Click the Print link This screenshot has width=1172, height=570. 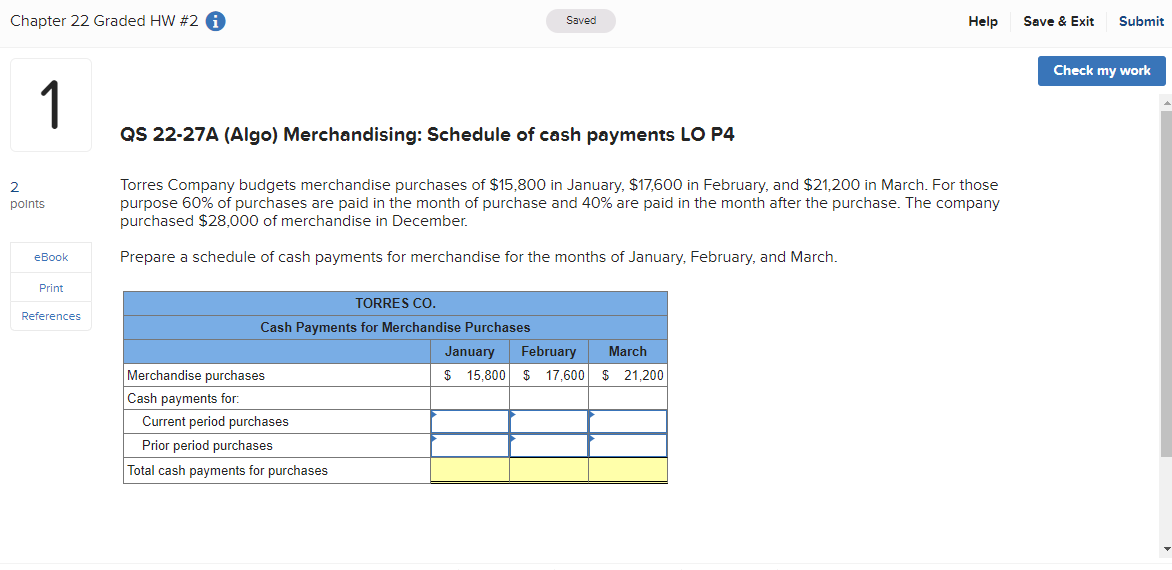(51, 288)
